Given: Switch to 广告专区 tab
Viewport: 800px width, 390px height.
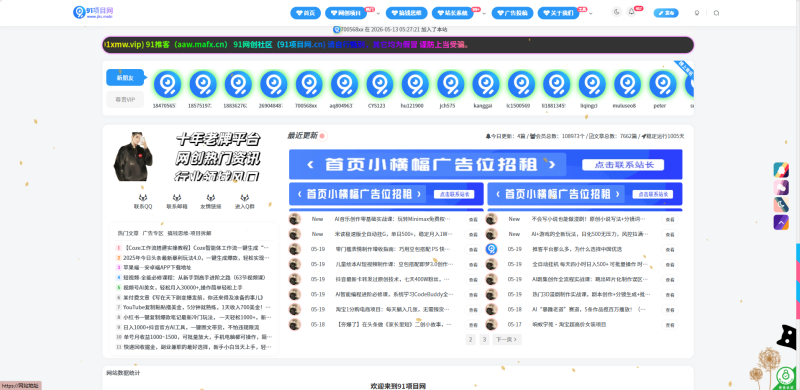Looking at the screenshot, I should 153,233.
